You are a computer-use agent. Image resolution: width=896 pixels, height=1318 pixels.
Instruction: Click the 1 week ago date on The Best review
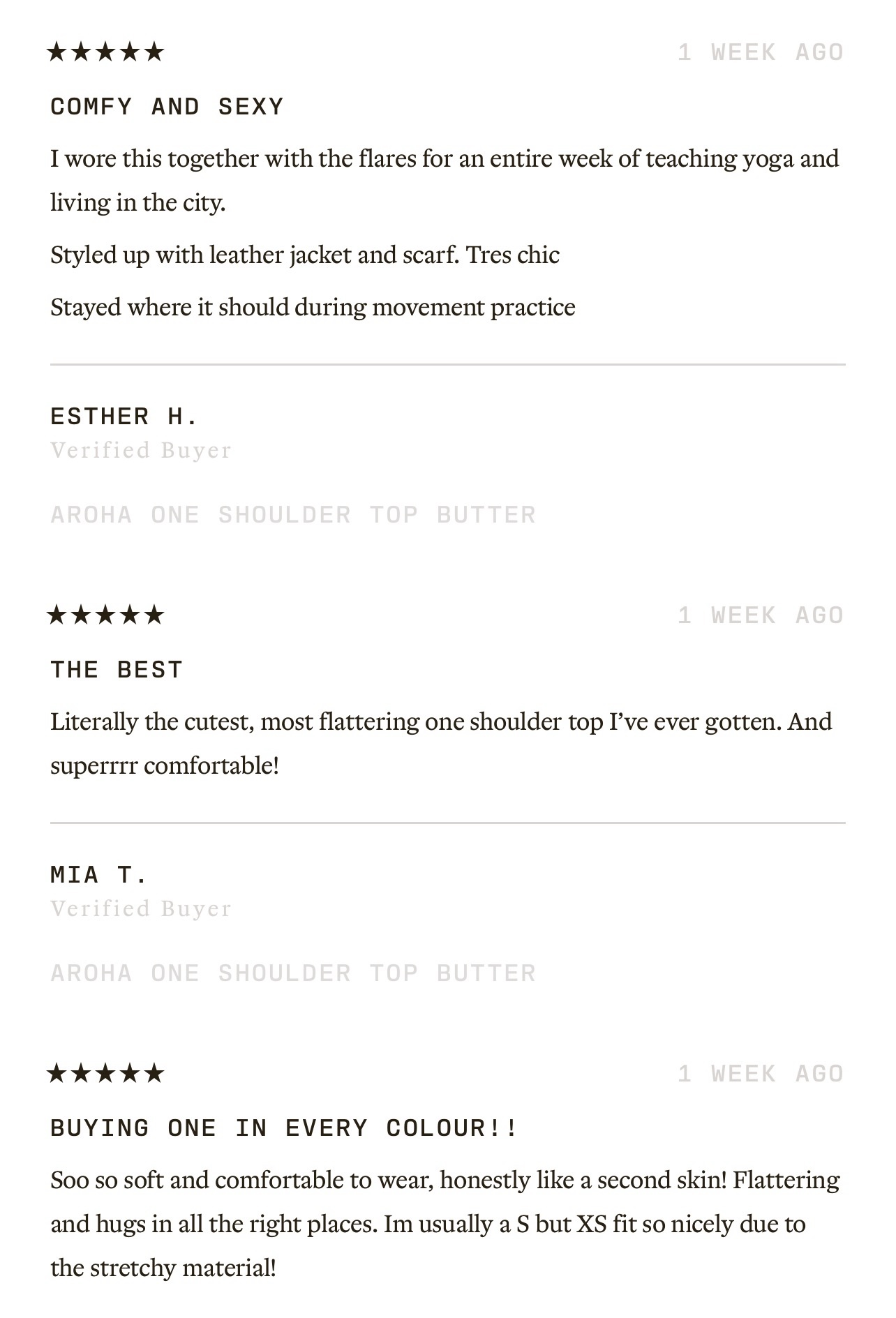761,615
